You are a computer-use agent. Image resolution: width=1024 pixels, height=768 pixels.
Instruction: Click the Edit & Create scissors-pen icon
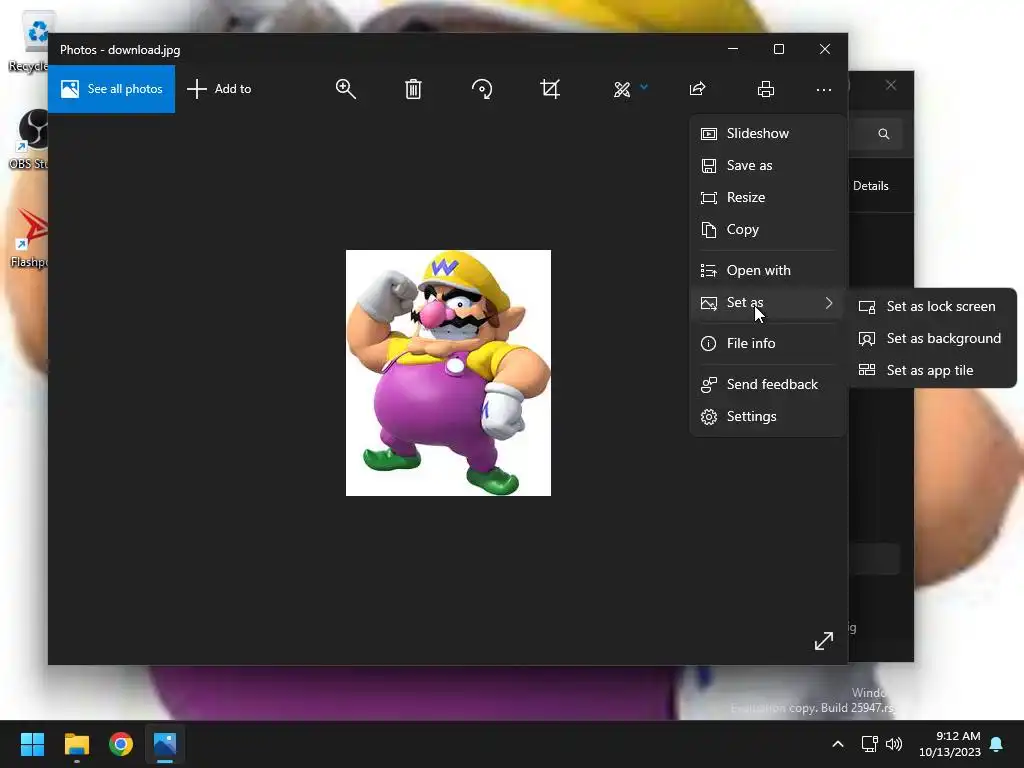pyautogui.click(x=622, y=89)
